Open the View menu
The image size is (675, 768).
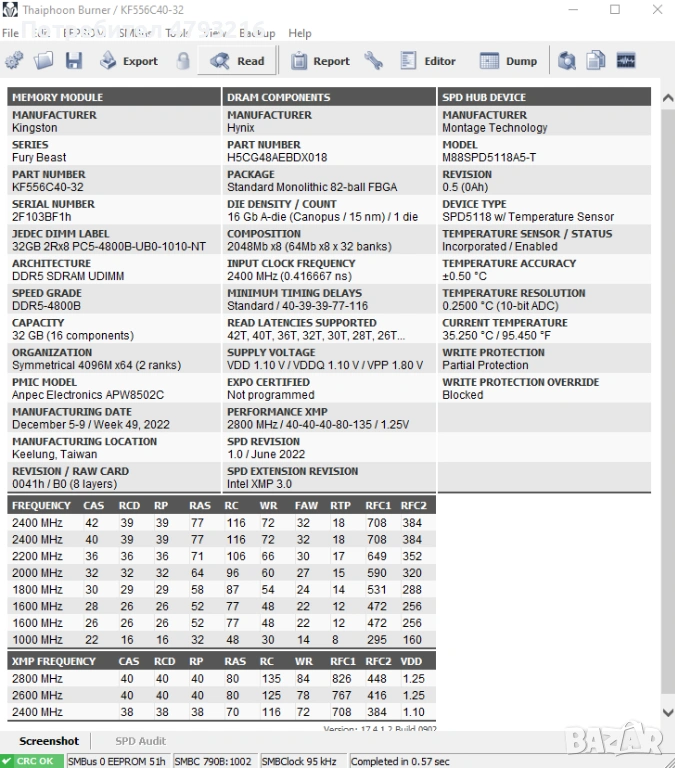(x=214, y=33)
